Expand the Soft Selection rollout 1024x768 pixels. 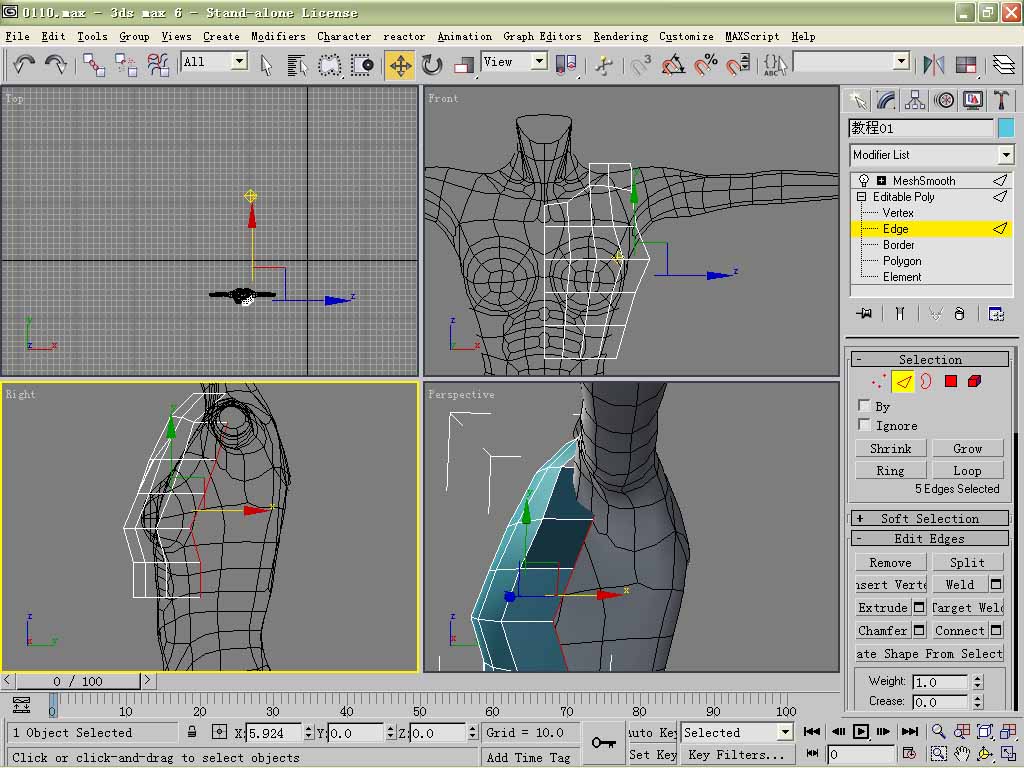930,519
